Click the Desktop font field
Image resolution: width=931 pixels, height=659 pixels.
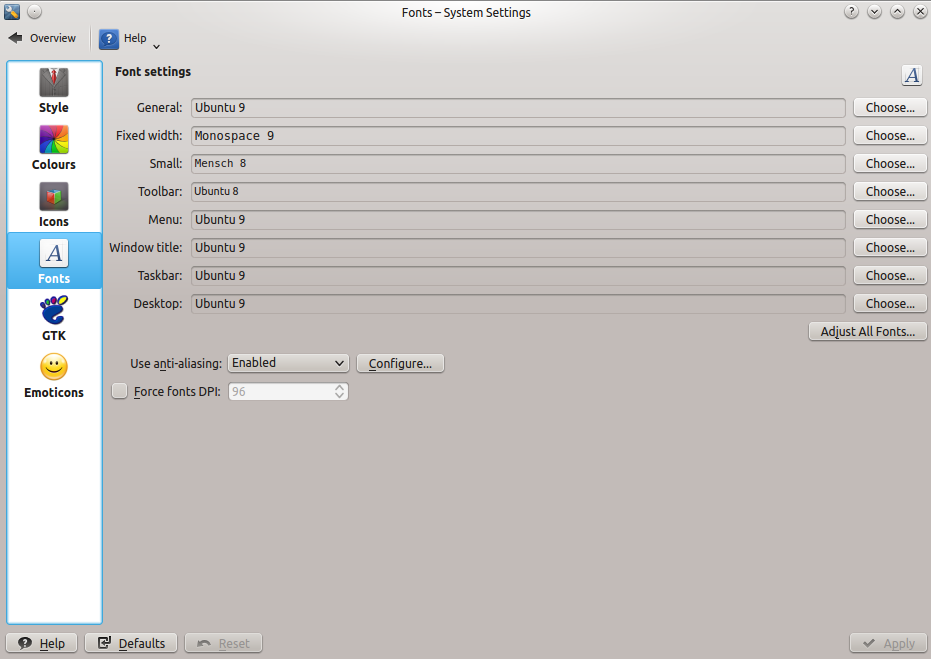pos(518,303)
